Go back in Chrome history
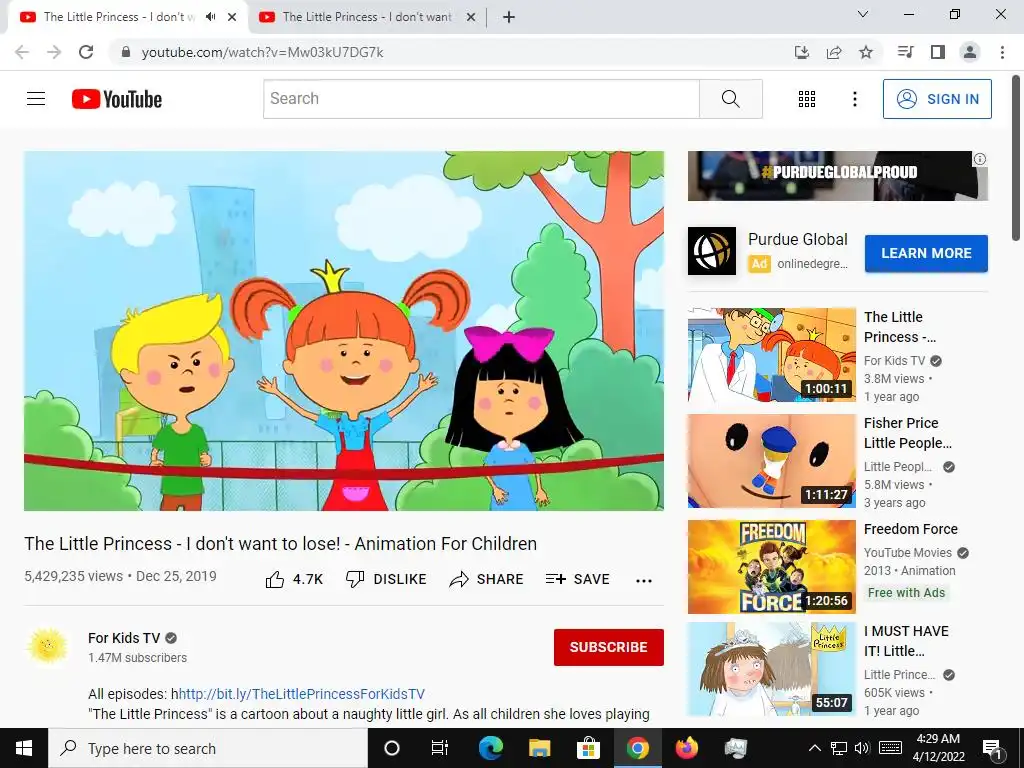 pyautogui.click(x=22, y=52)
